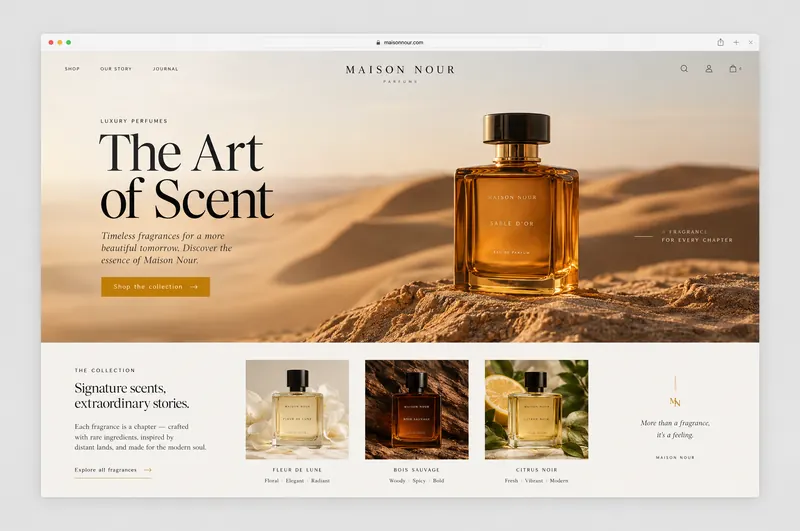This screenshot has width=800, height=531.
Task: Click the FLEUR DE LUNE product name
Action: [x=297, y=470]
